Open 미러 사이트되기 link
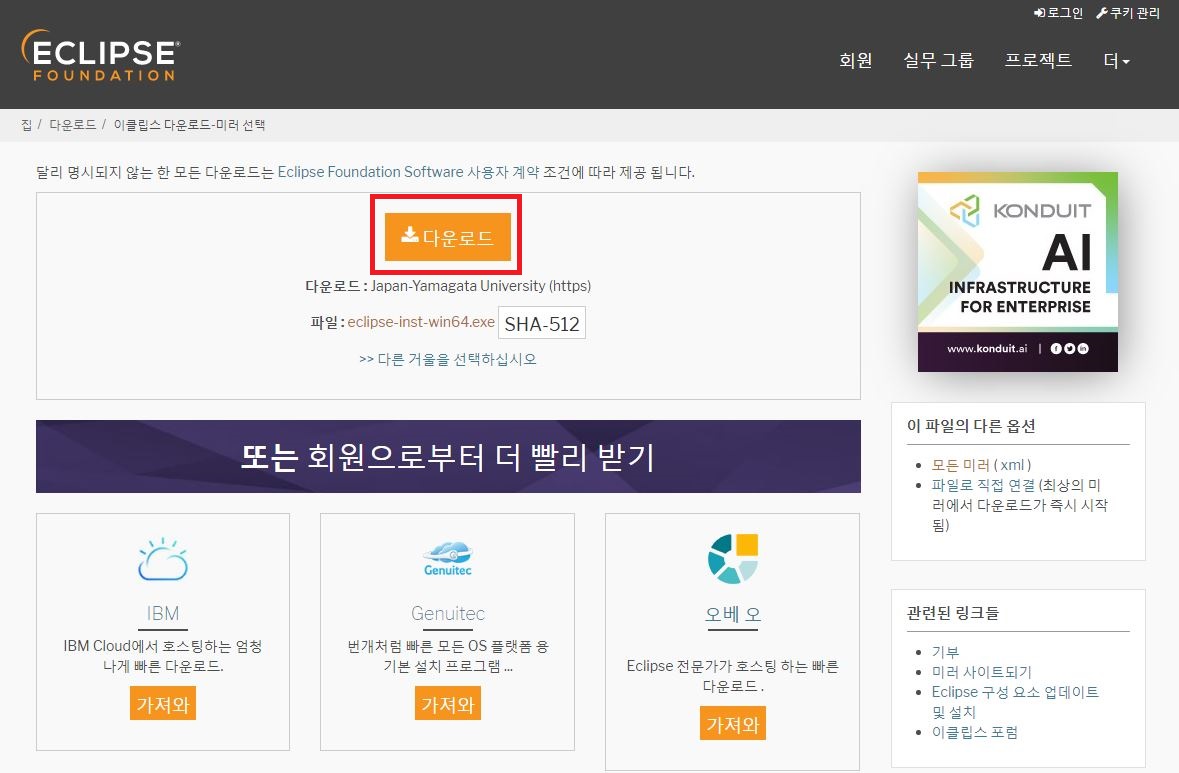 [981, 671]
